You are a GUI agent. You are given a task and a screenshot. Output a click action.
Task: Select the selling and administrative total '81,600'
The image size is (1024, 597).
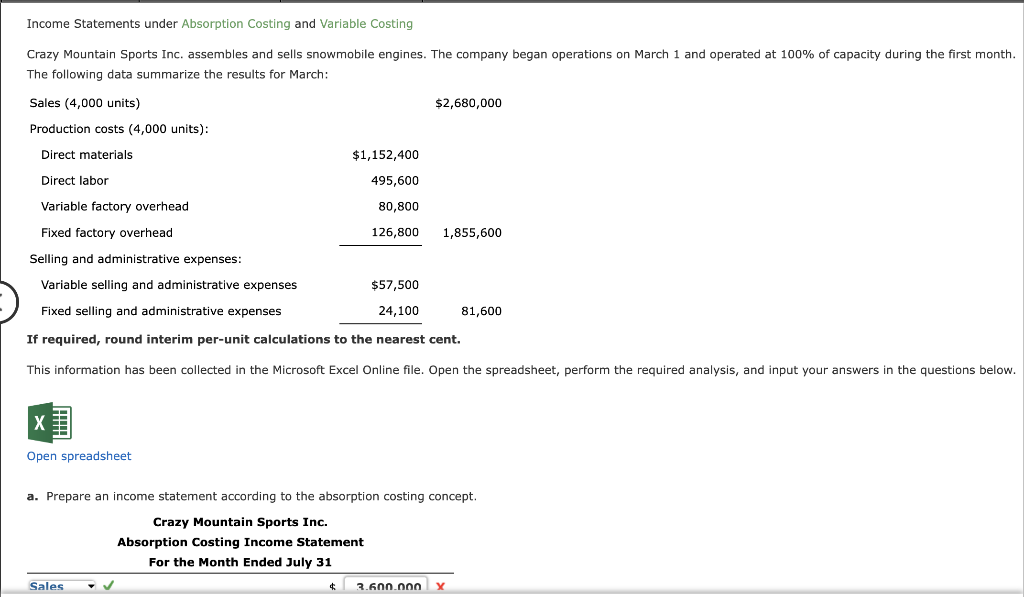tap(481, 312)
